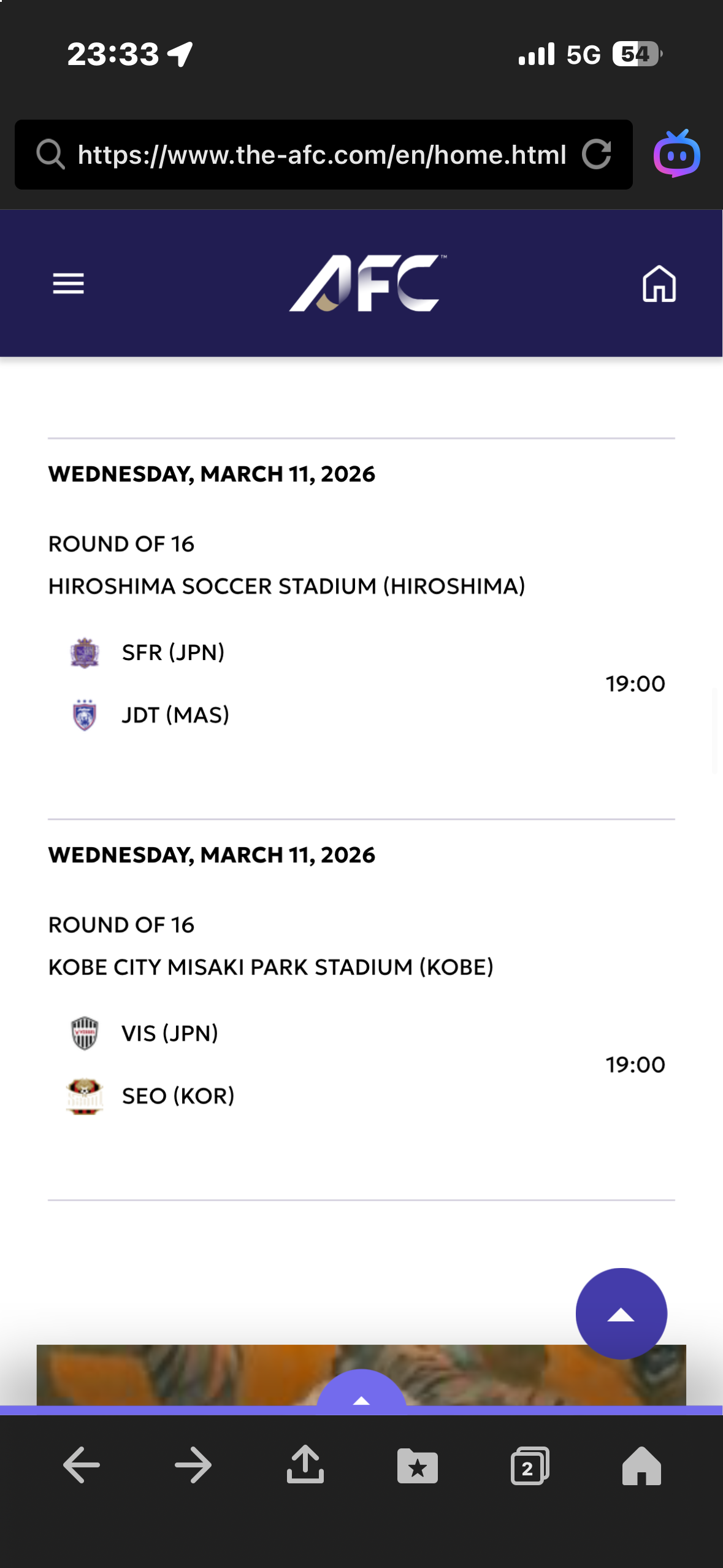Tap the search magnifier in URL bar
The image size is (723, 1568).
(50, 155)
